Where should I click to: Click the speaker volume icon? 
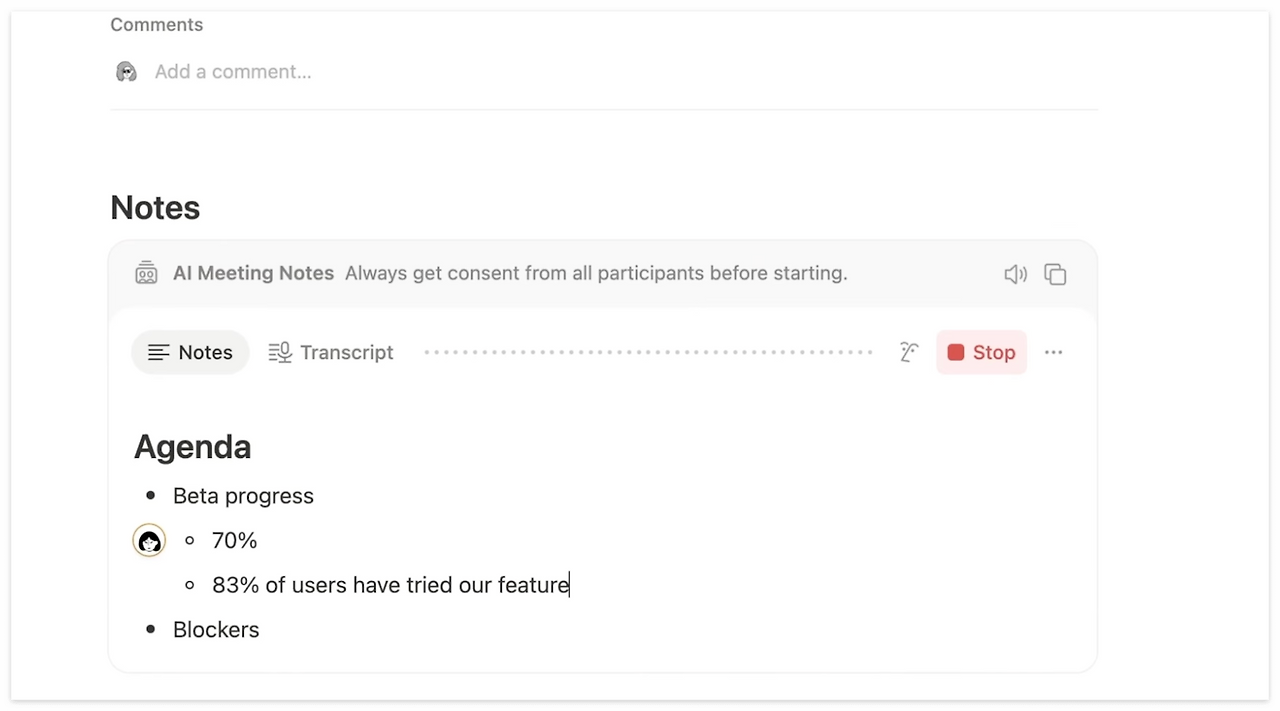coord(1015,274)
